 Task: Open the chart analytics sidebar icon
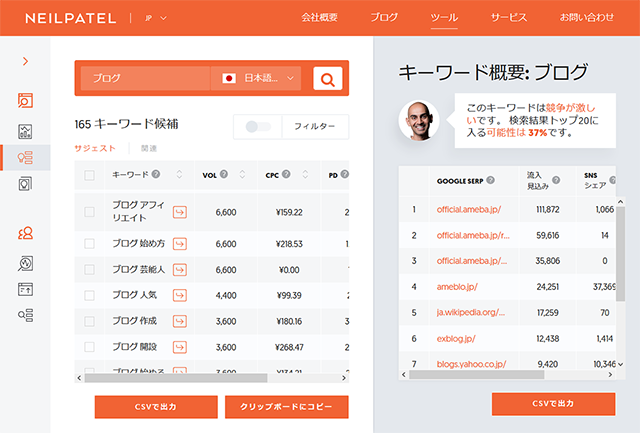coord(25,131)
